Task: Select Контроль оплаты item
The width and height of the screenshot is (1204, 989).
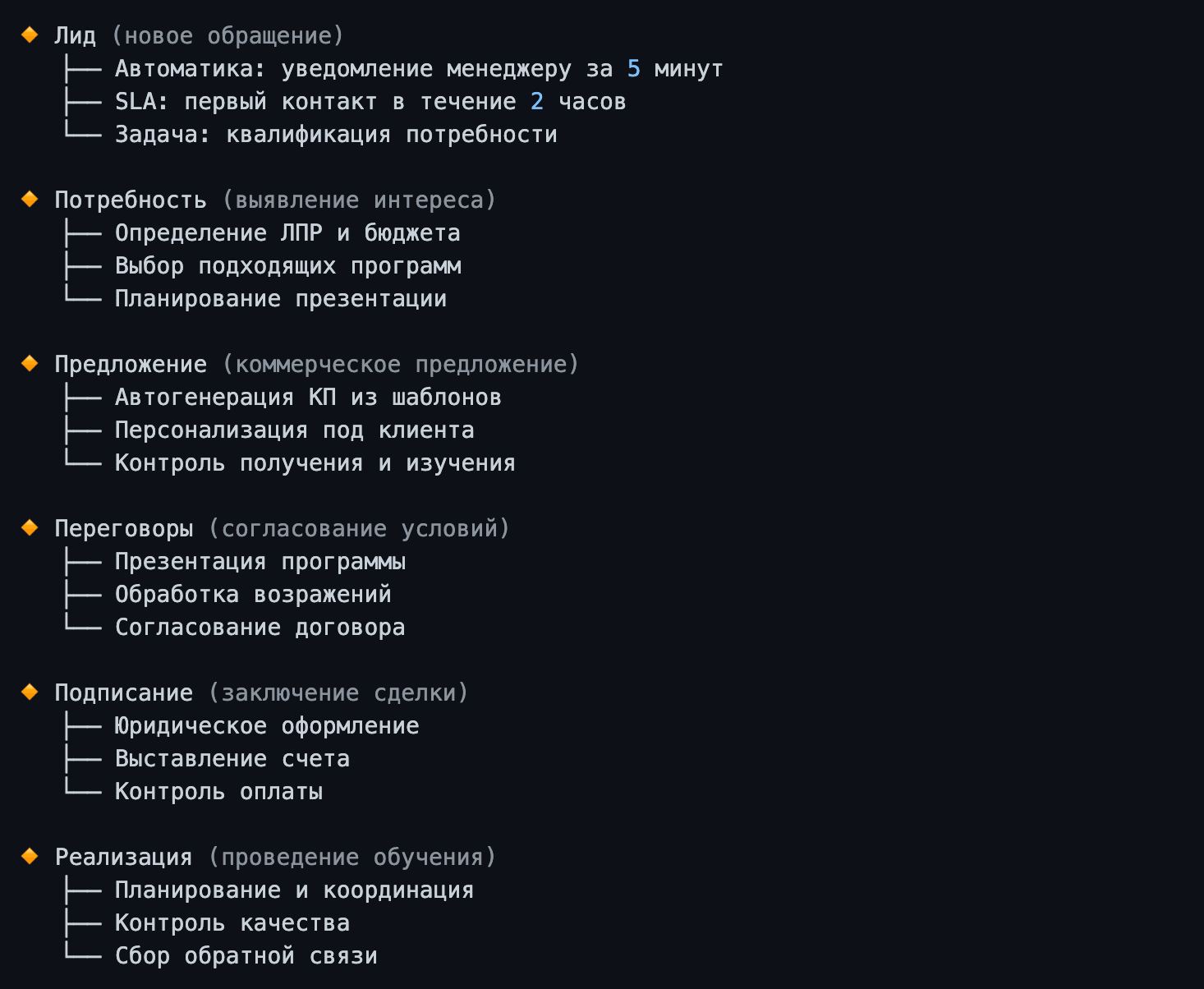Action: pyautogui.click(x=218, y=792)
